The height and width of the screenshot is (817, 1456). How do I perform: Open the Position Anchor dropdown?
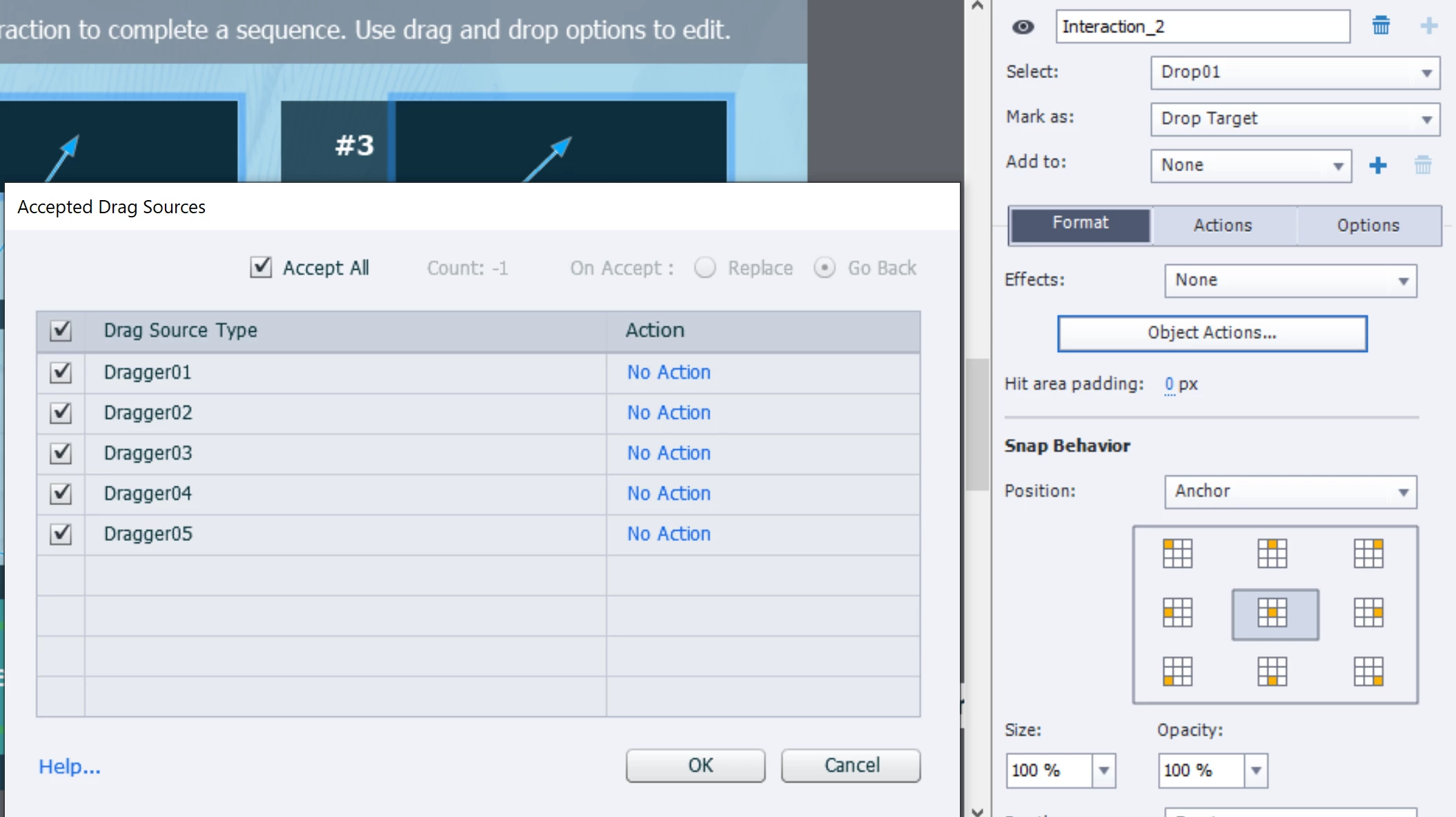tap(1290, 491)
